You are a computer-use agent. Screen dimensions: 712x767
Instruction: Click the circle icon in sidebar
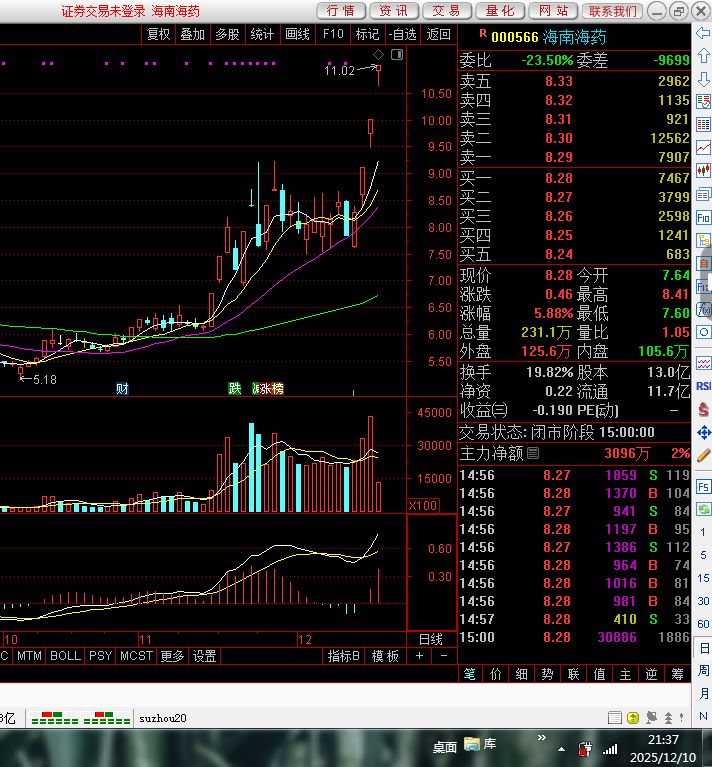703,332
